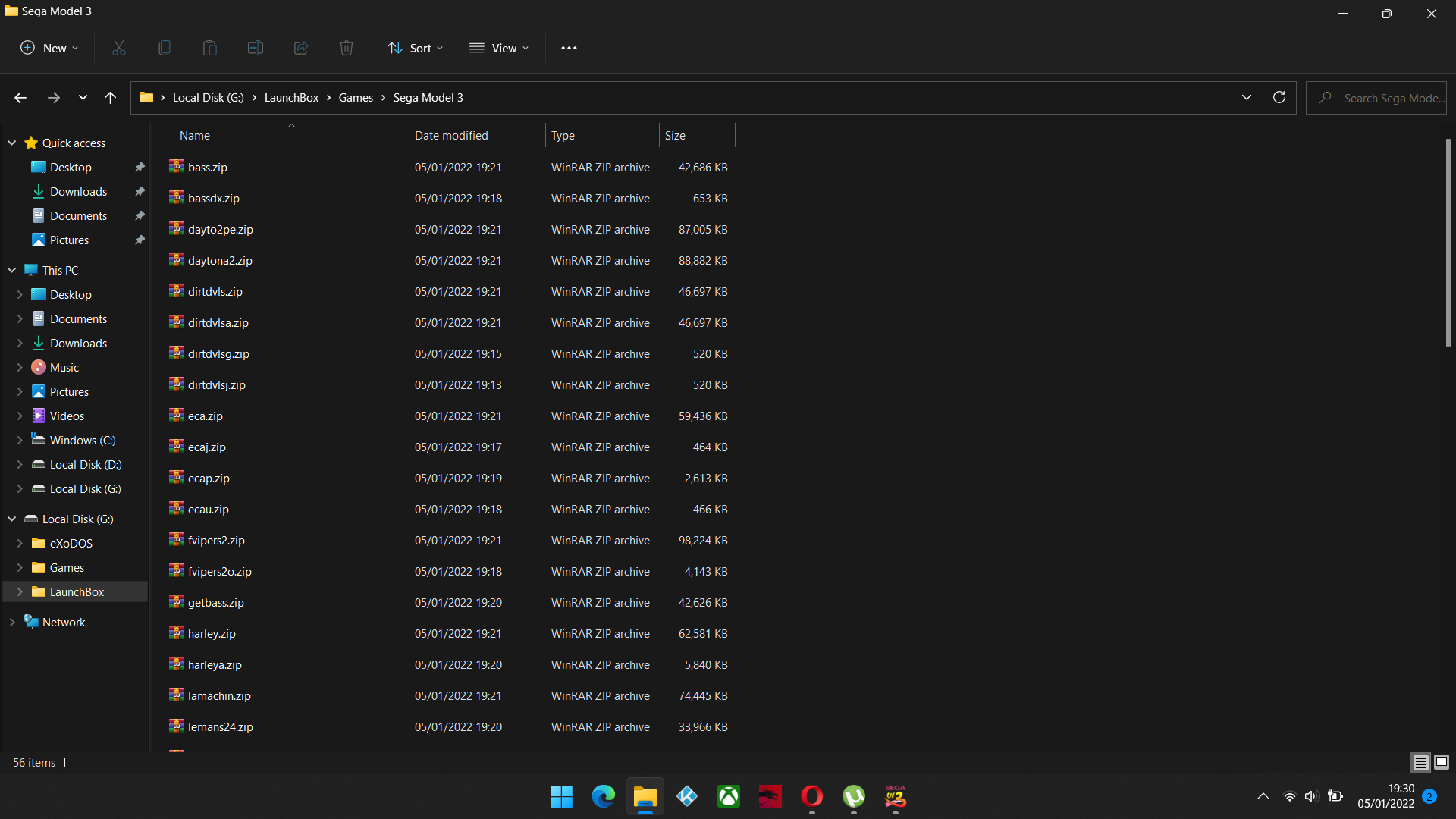Click the Search Sega Model 3 field

[1376, 98]
